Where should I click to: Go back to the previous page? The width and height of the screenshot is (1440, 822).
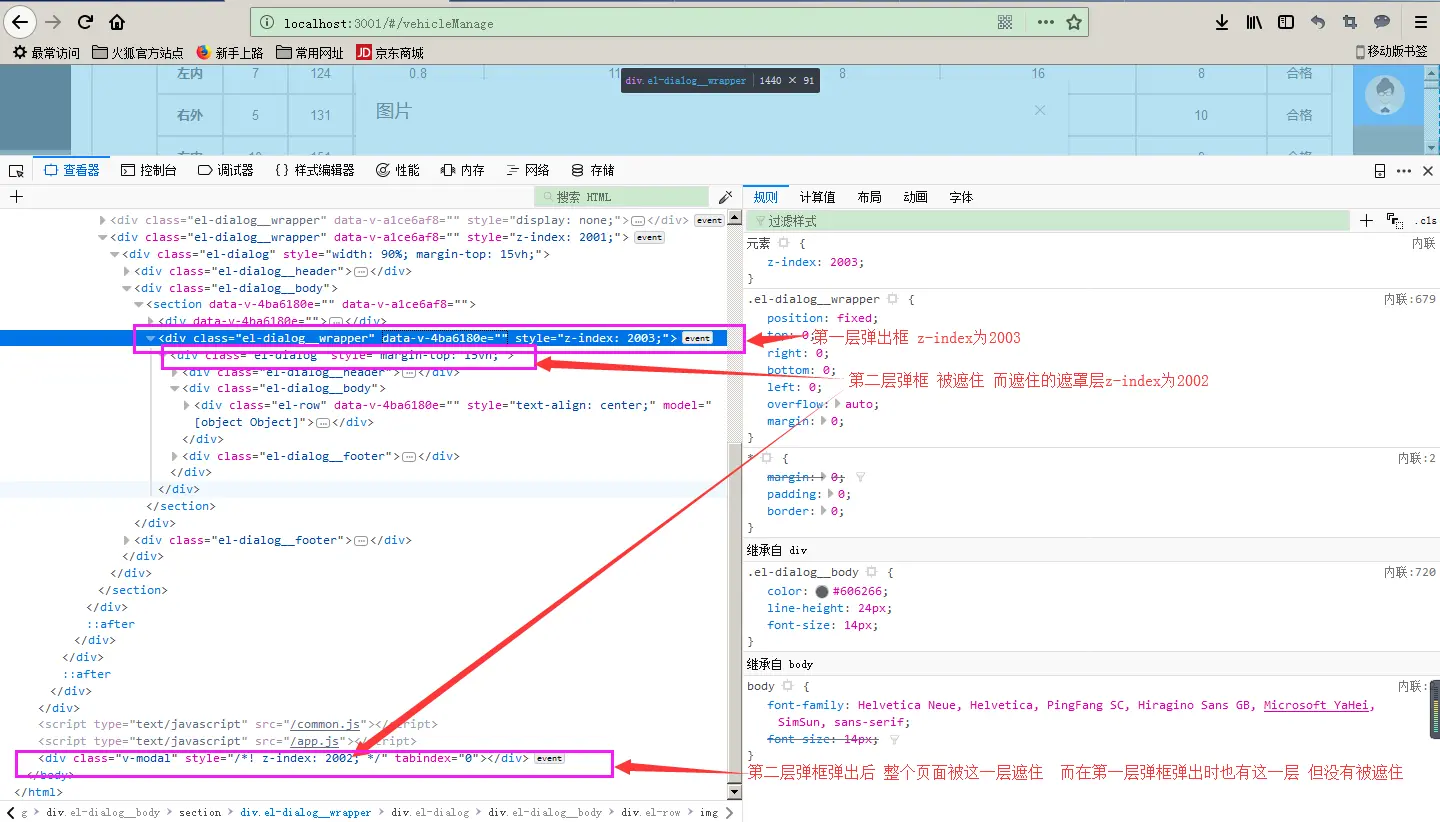(21, 22)
